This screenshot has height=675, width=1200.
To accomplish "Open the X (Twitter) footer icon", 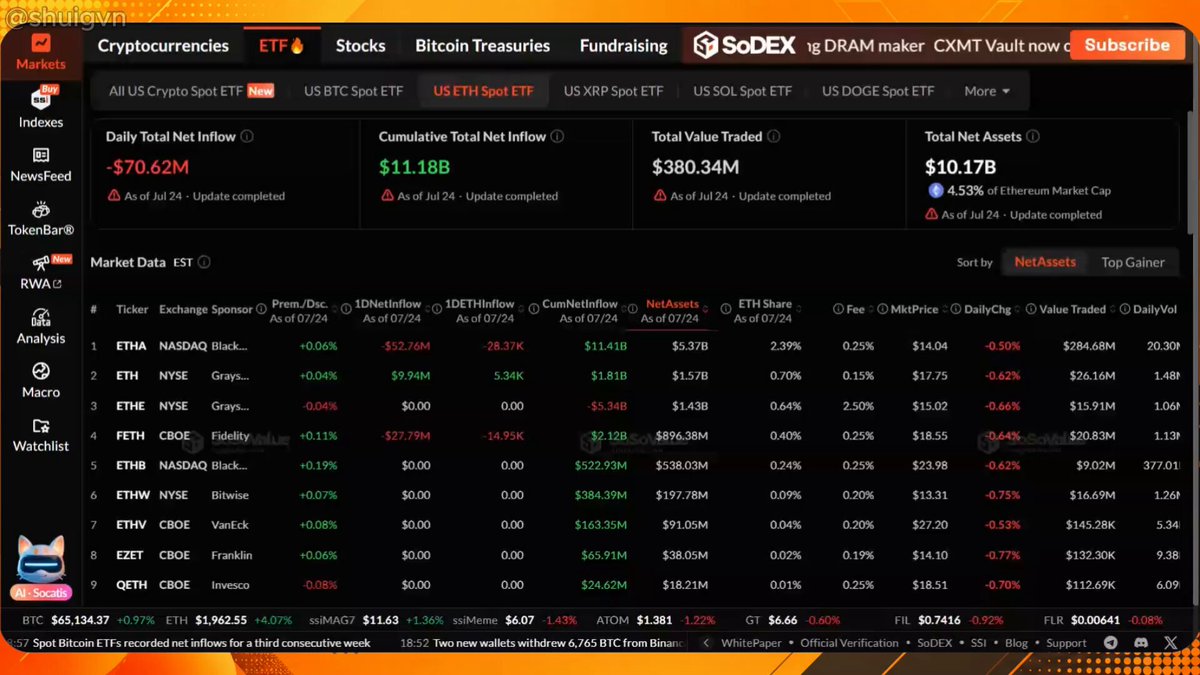I will coord(1171,643).
